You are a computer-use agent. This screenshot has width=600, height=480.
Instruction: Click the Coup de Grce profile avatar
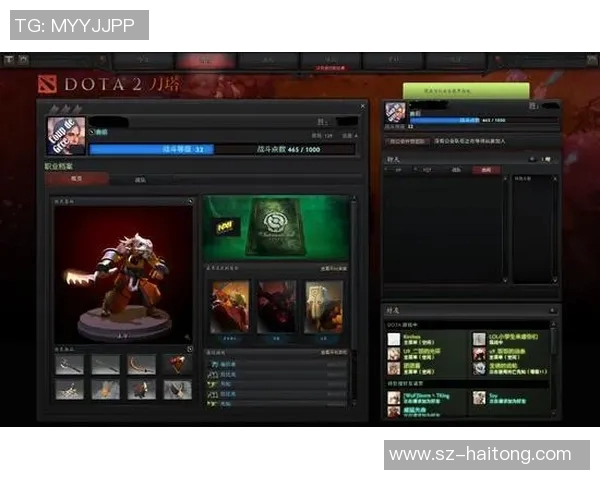tap(66, 136)
